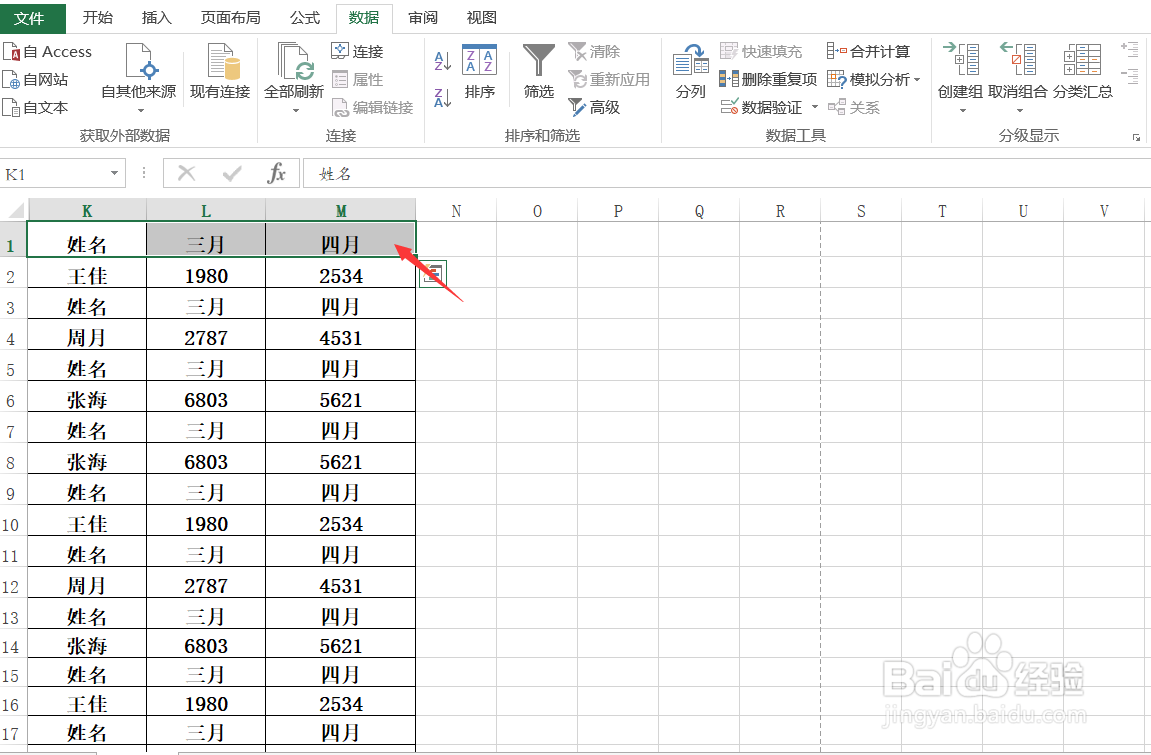Click 重新应用 to reapply the filter
This screenshot has height=755, width=1151.
(609, 79)
